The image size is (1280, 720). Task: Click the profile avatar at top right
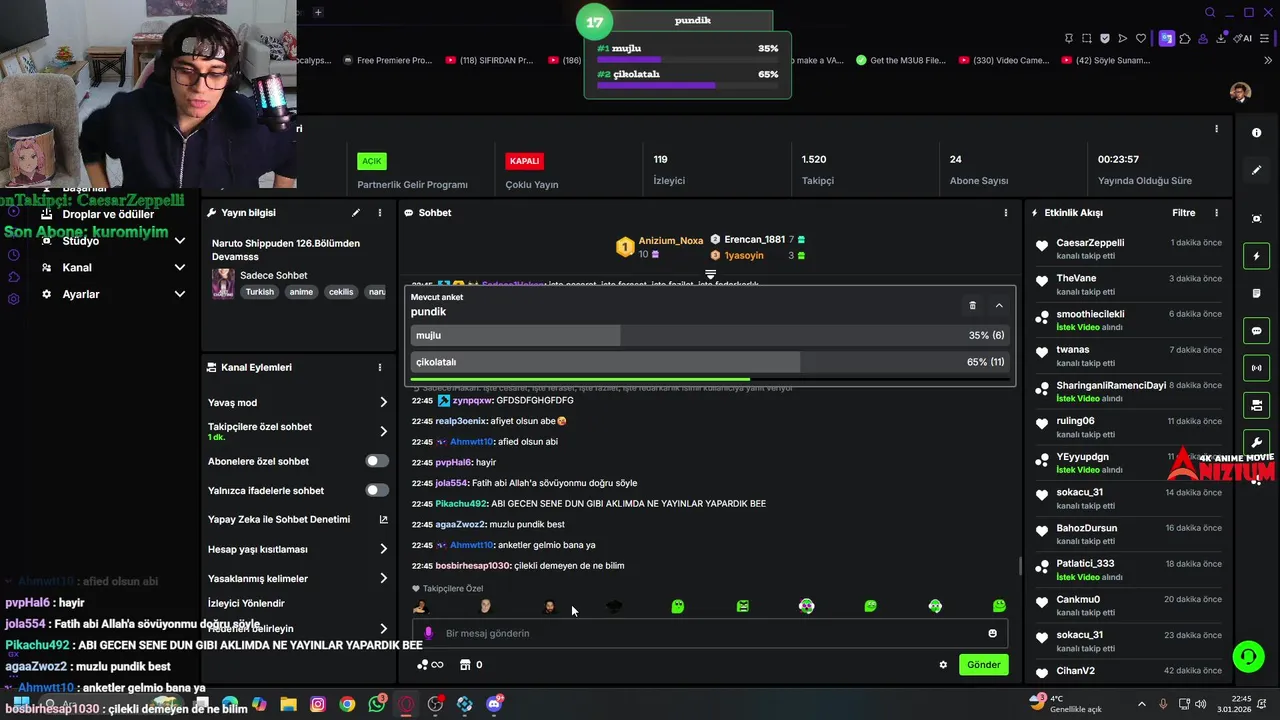click(1240, 93)
